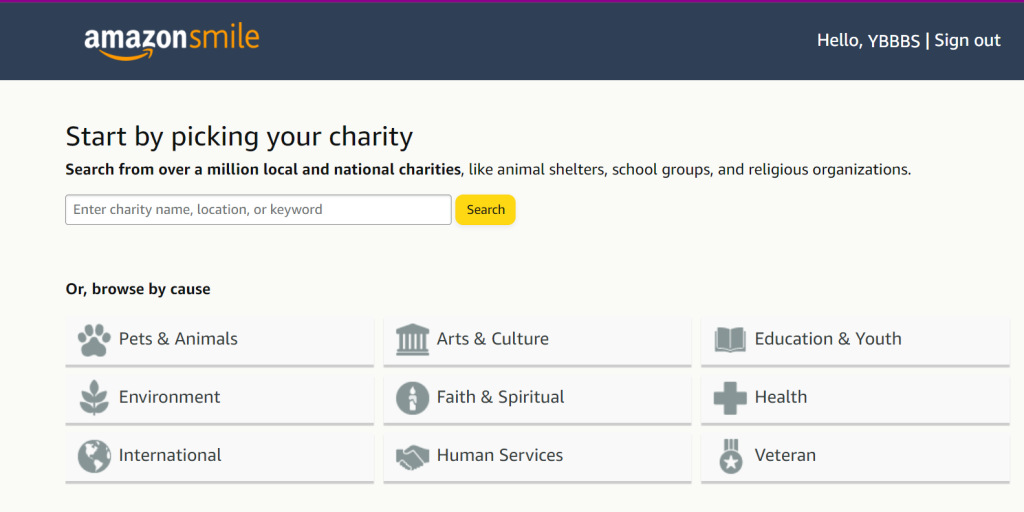Browse the Pets & Animals cause

[178, 339]
